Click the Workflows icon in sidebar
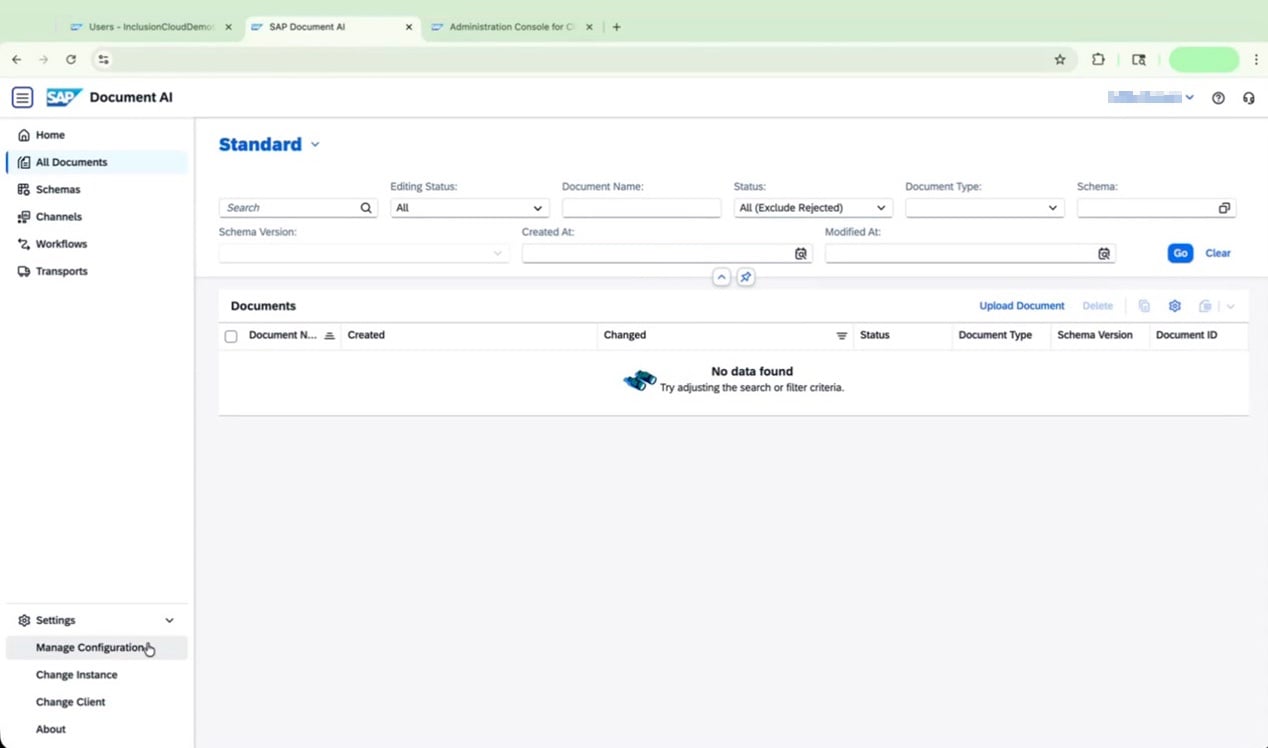 click(x=24, y=244)
